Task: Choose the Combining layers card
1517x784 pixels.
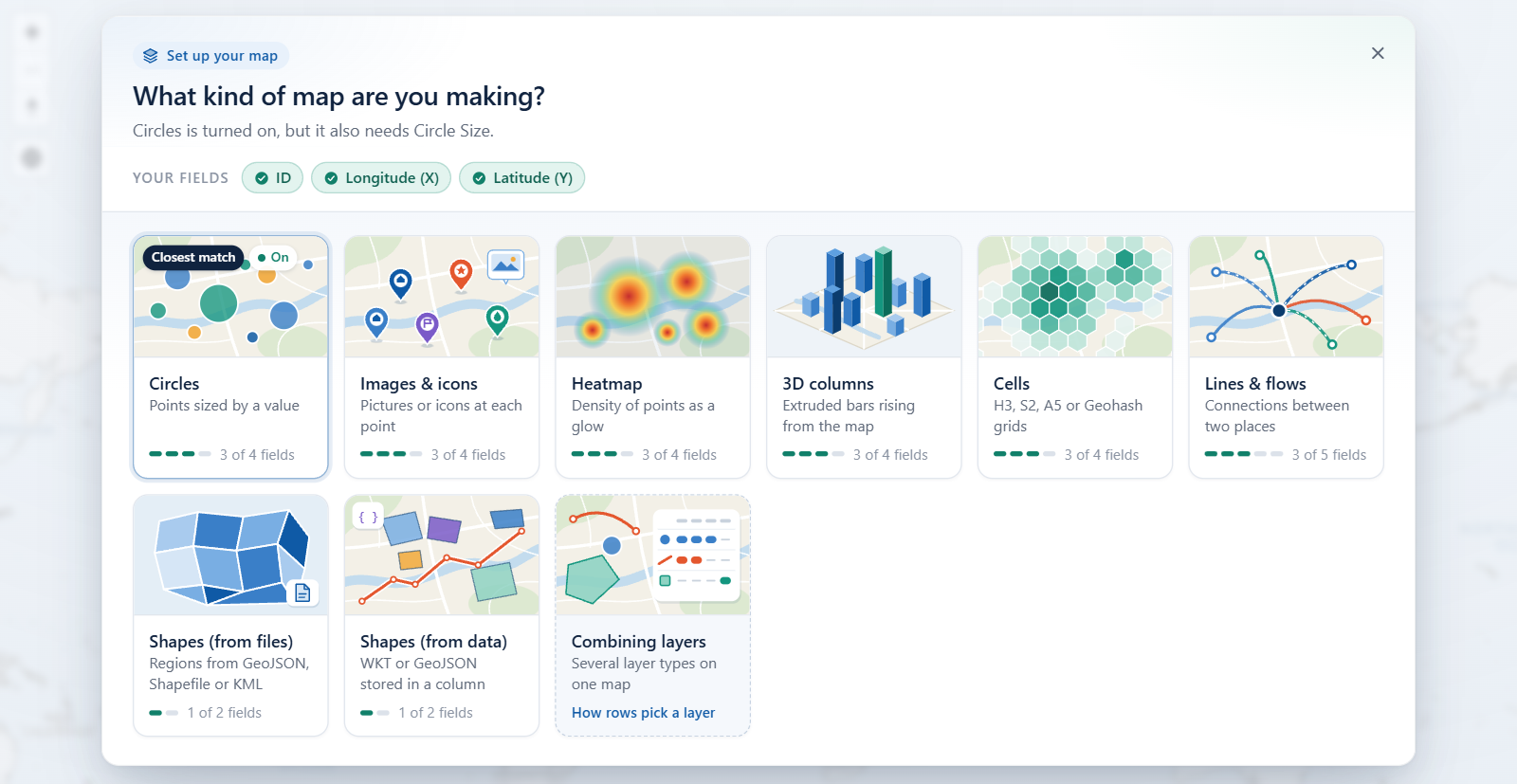Action: pos(652,615)
